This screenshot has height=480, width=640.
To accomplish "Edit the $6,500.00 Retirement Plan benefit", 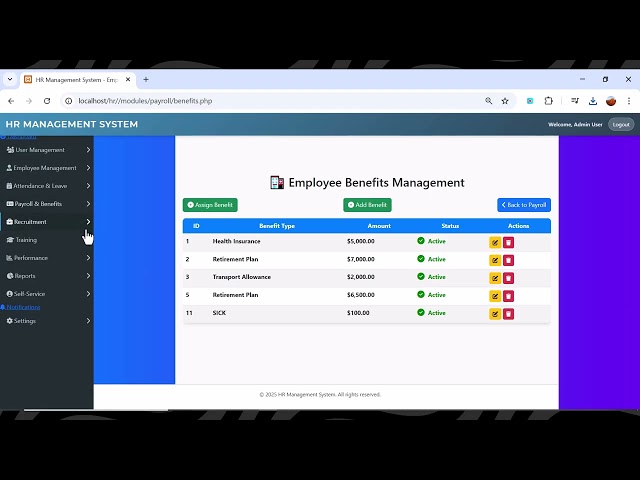I will (x=495, y=296).
